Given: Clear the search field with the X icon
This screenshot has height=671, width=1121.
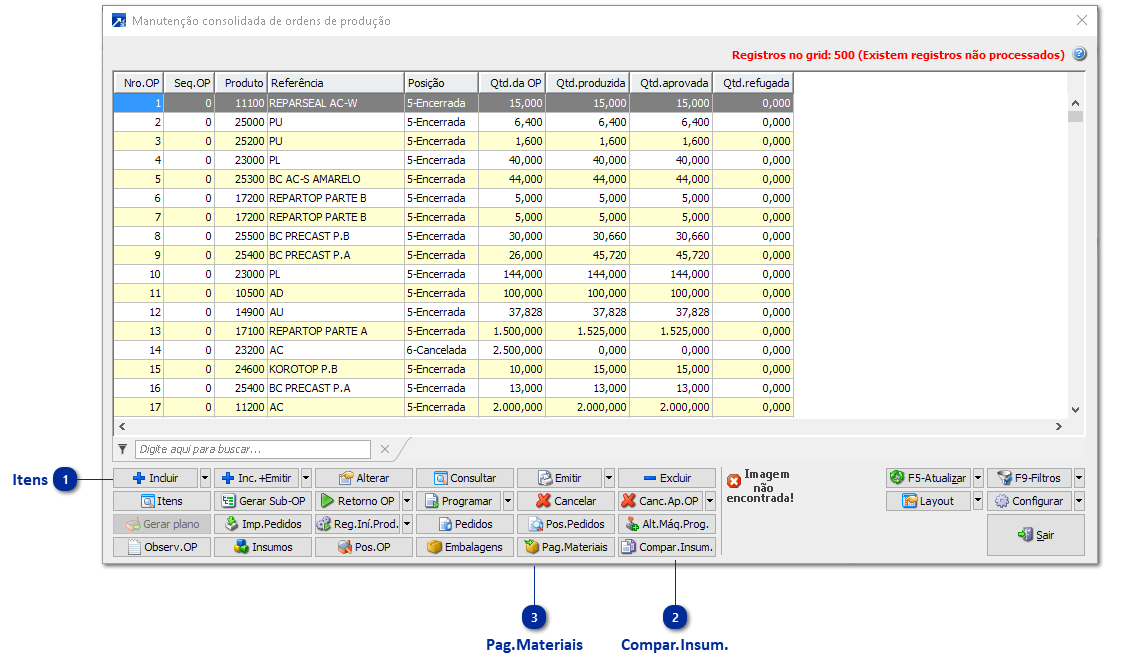Looking at the screenshot, I should [385, 449].
